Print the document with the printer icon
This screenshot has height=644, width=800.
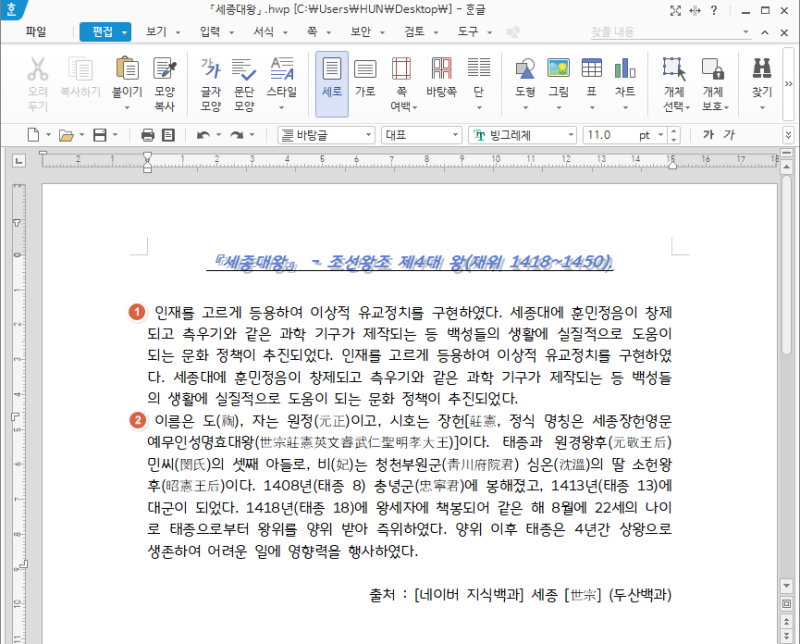tap(147, 135)
